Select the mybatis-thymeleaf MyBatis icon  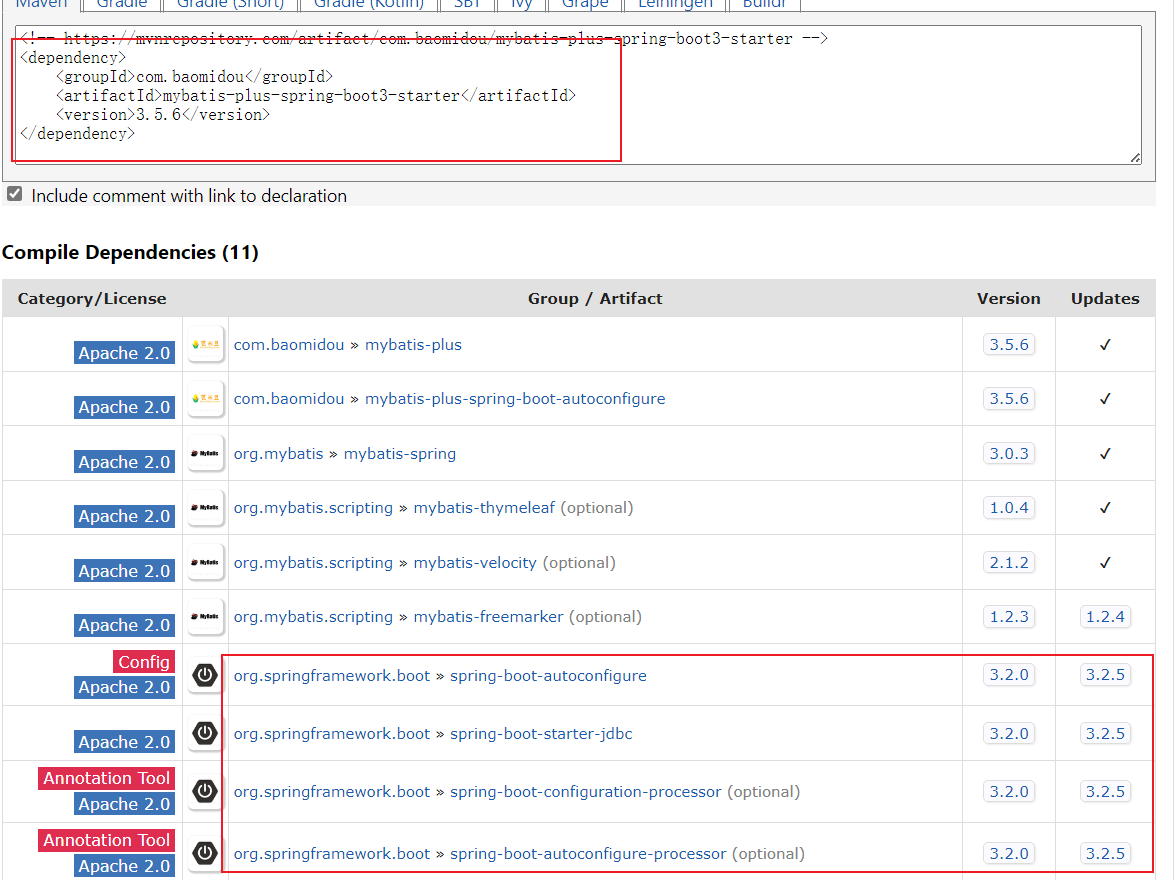205,507
